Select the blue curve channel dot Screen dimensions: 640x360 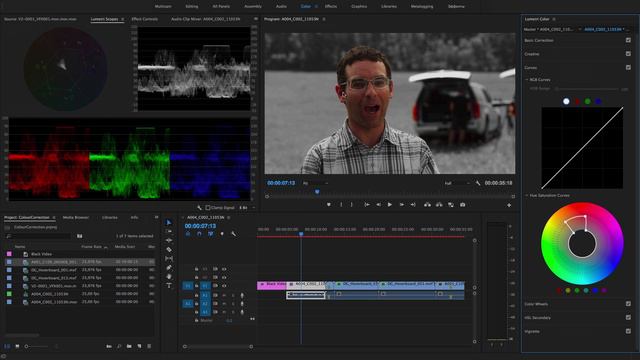point(598,101)
